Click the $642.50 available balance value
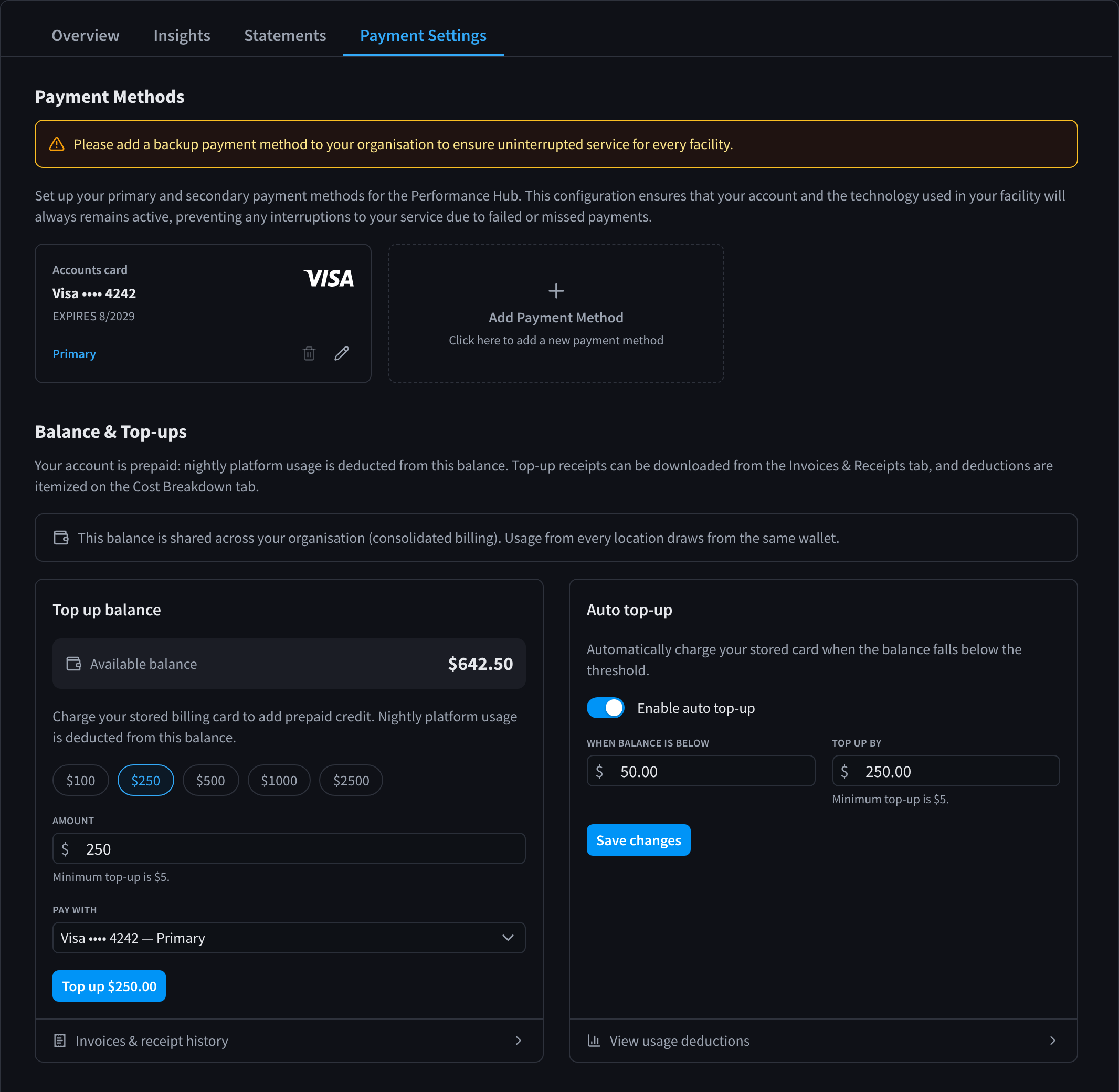 (480, 664)
